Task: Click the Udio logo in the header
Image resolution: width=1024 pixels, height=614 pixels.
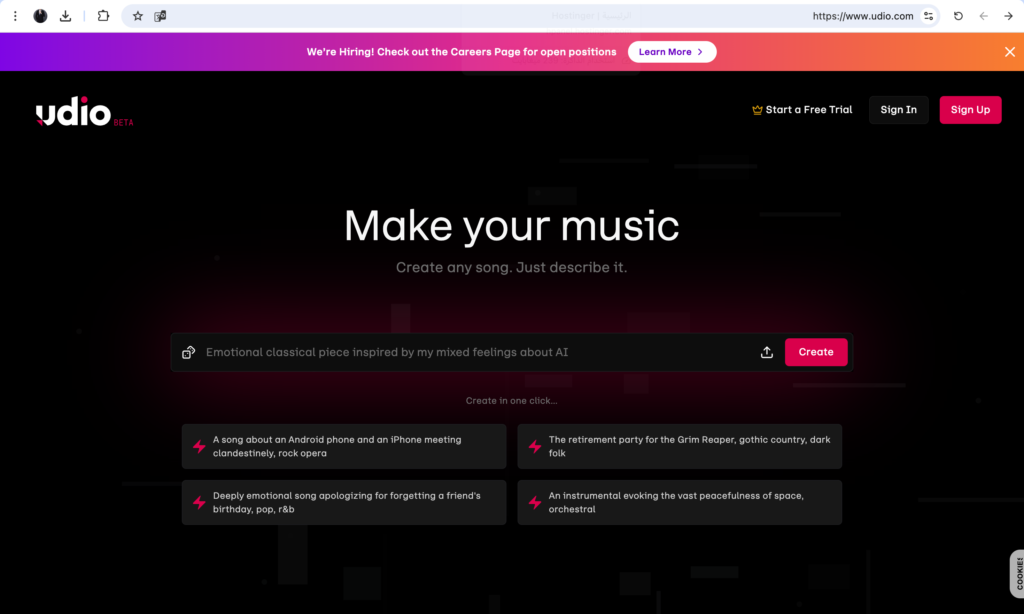Action: [75, 113]
